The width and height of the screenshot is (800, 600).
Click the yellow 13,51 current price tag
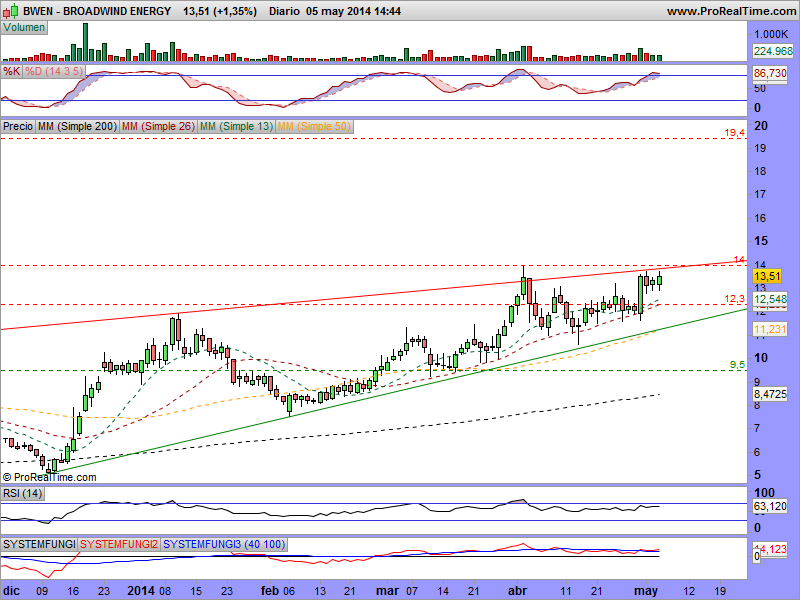coord(767,276)
